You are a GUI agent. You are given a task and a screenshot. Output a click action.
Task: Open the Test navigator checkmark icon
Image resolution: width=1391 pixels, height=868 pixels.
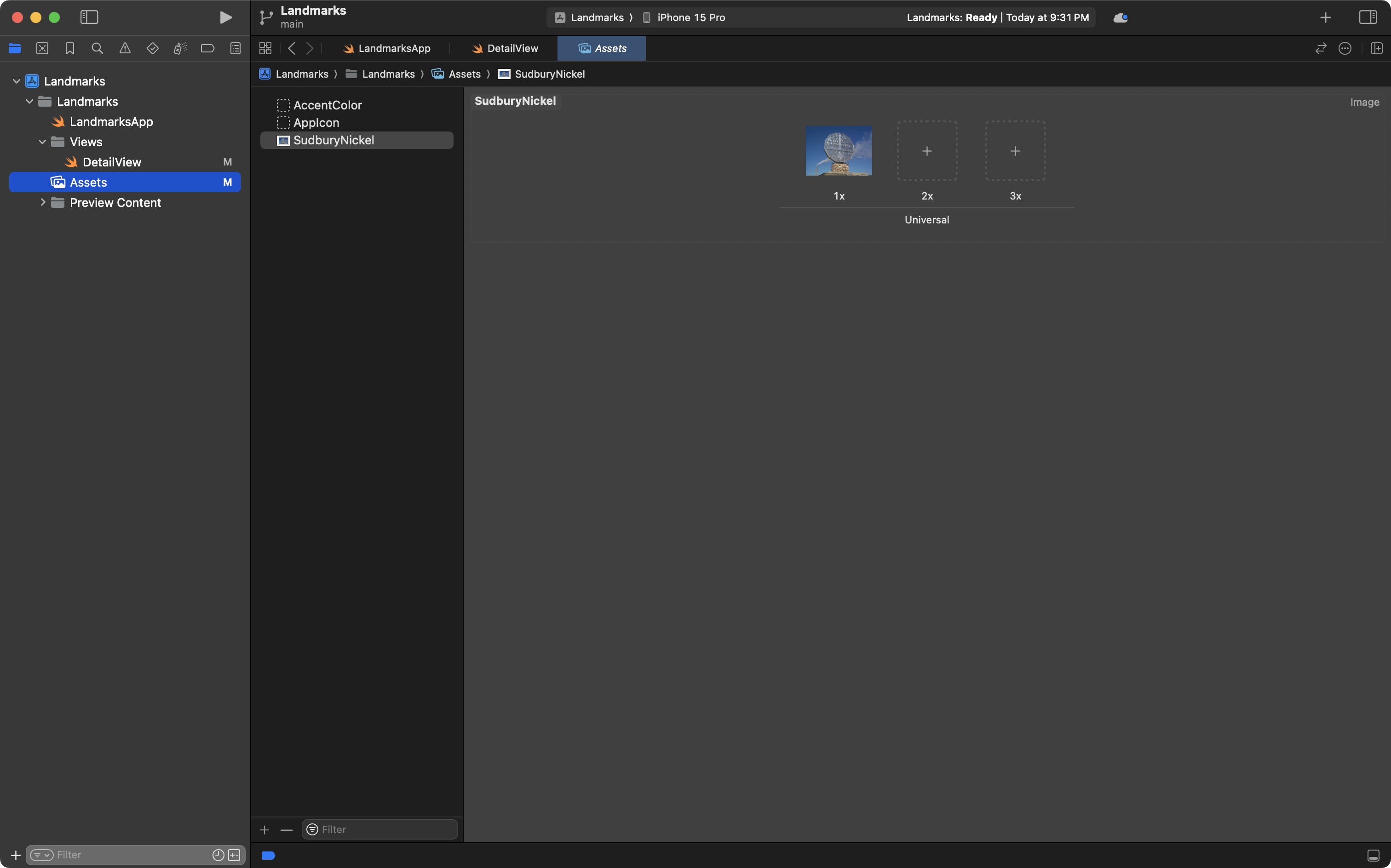(153, 48)
